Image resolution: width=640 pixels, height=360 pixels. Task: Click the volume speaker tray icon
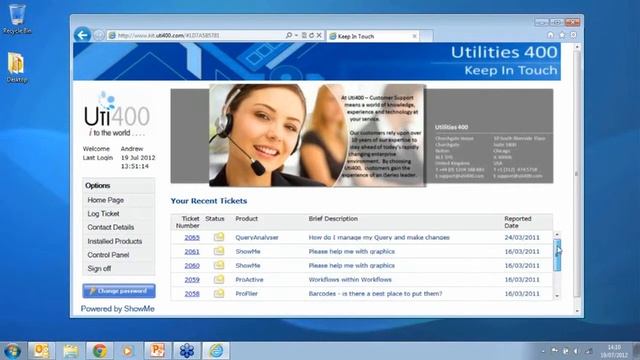point(576,351)
